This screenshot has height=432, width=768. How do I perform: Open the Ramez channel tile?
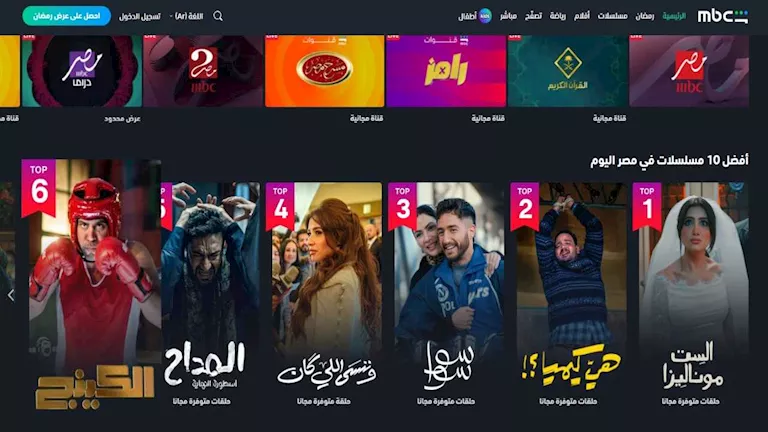(x=446, y=71)
